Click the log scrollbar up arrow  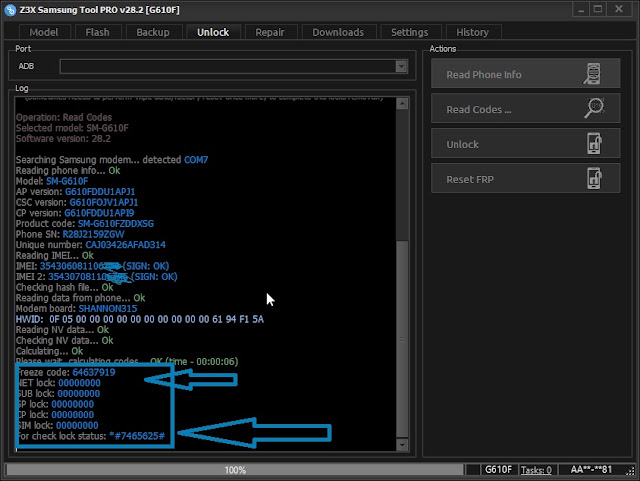[x=402, y=103]
